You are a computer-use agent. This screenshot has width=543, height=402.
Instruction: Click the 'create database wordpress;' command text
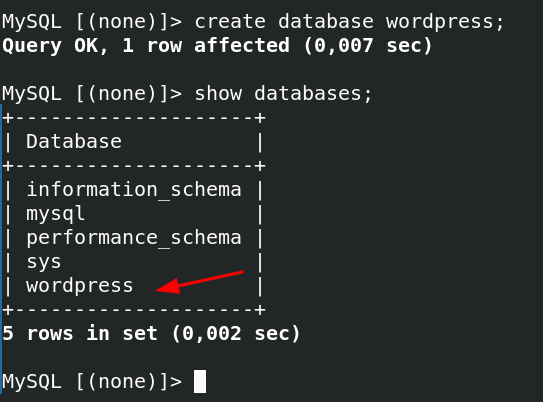349,22
